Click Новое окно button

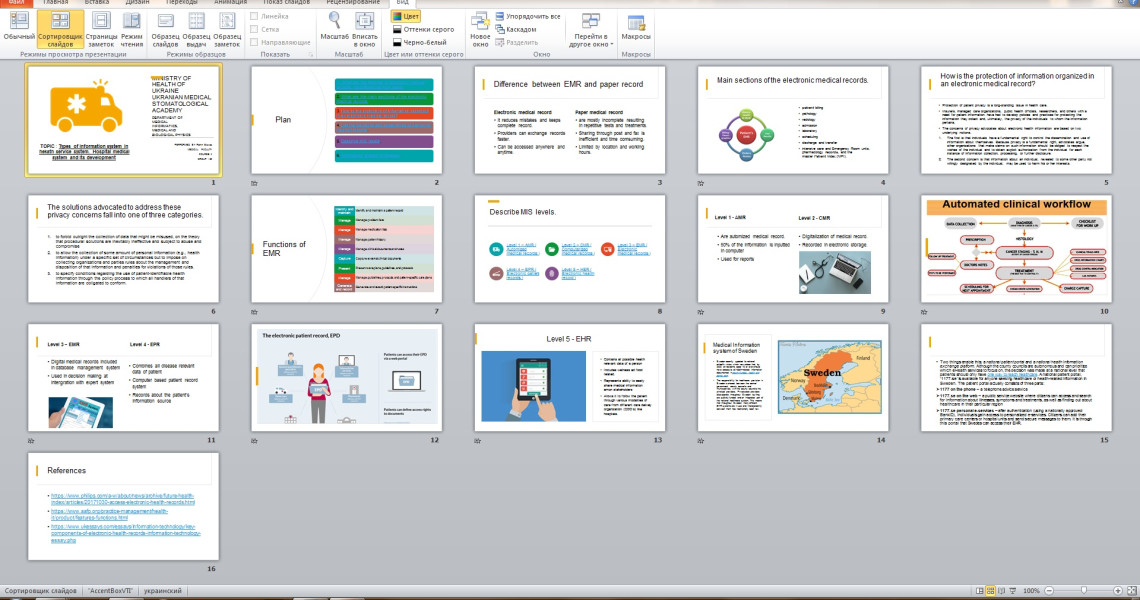tap(480, 29)
